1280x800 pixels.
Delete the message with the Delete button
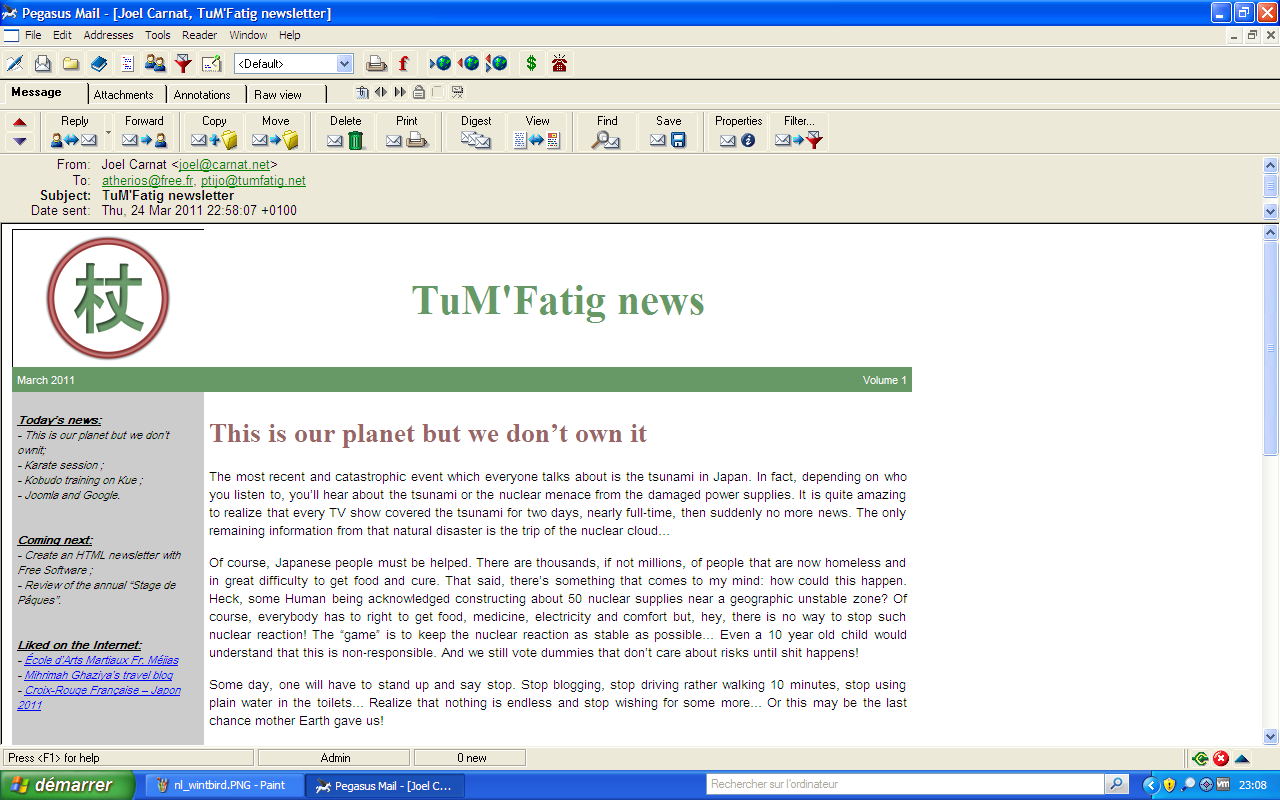click(x=345, y=131)
